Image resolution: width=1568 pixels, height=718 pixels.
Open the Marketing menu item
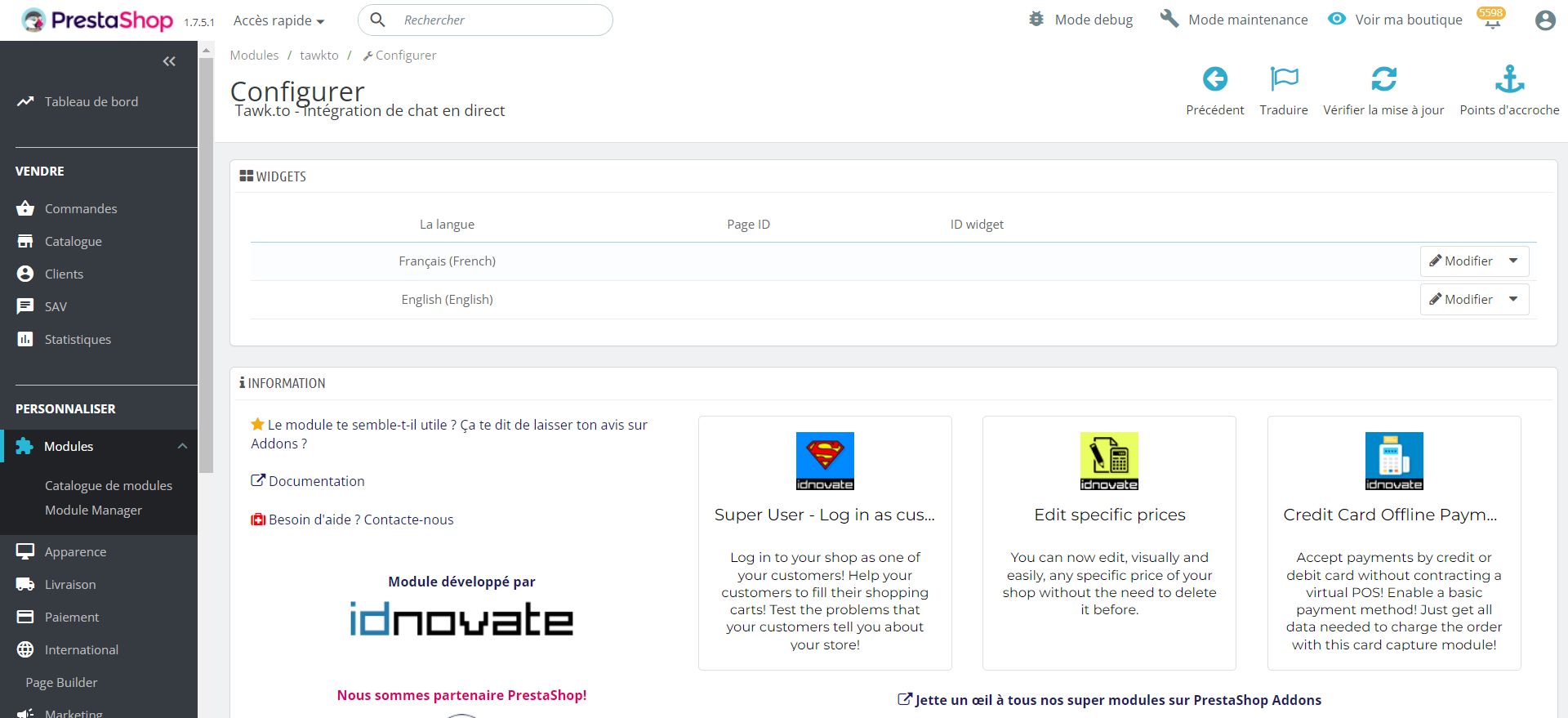pyautogui.click(x=73, y=713)
